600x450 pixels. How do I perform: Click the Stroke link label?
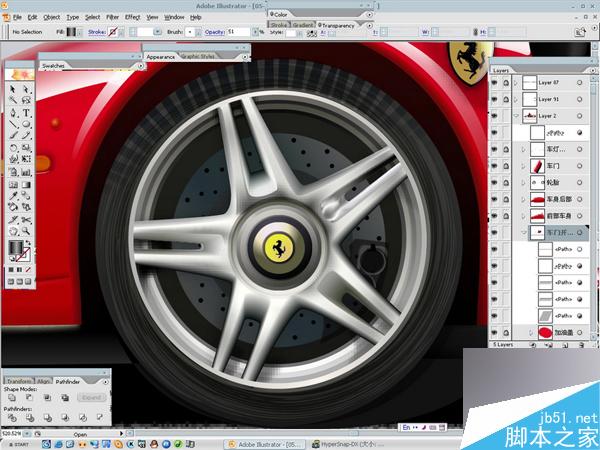tap(97, 32)
